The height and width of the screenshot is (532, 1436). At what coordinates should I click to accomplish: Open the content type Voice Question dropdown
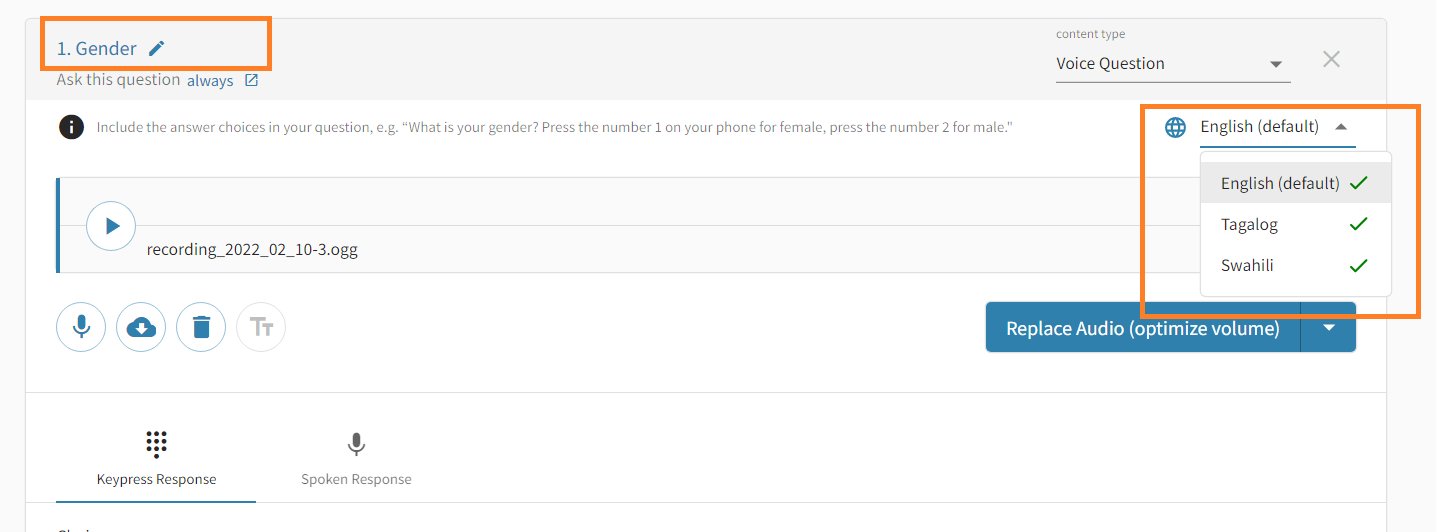point(1172,64)
